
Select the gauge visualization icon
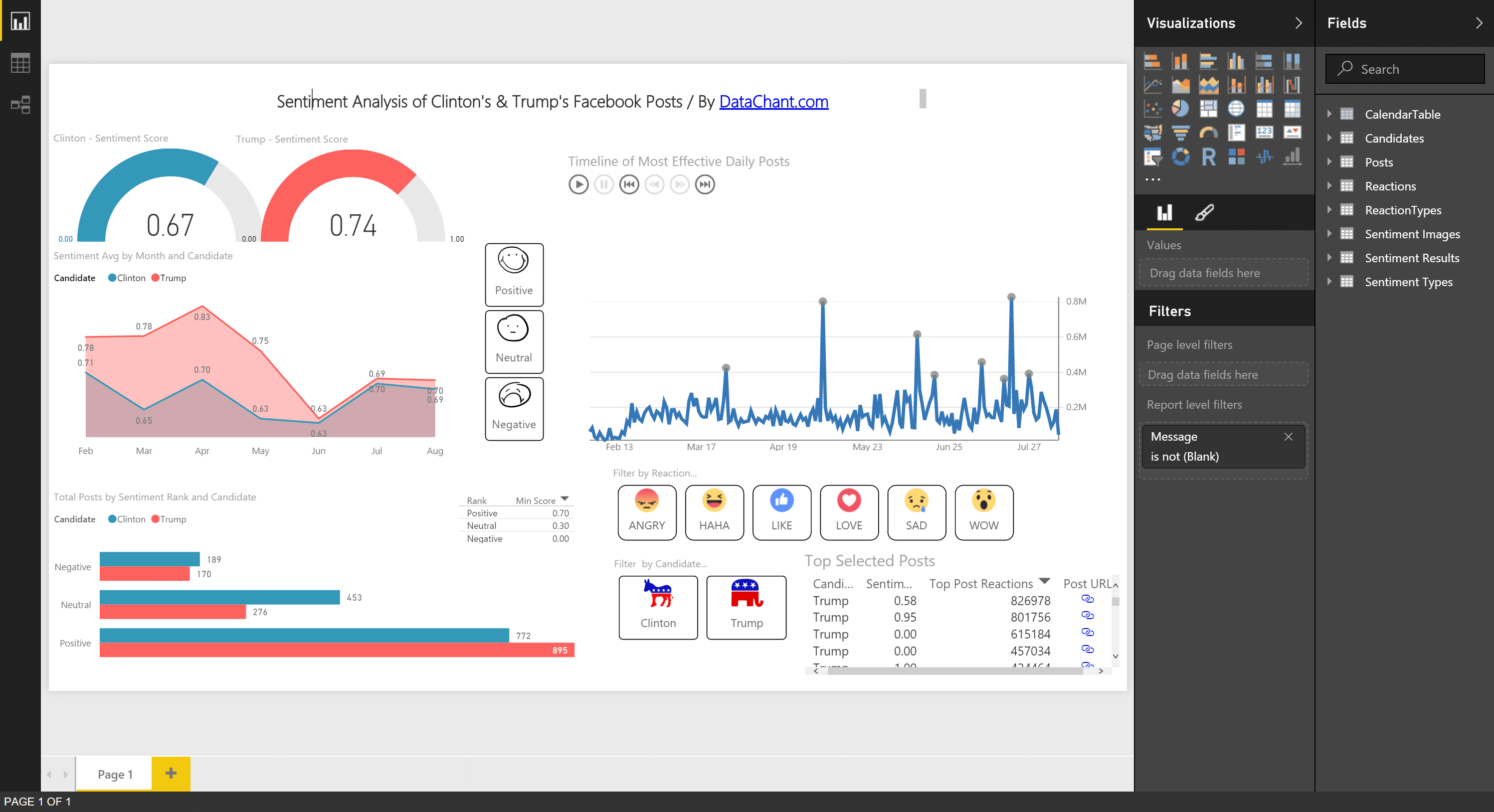[1208, 133]
